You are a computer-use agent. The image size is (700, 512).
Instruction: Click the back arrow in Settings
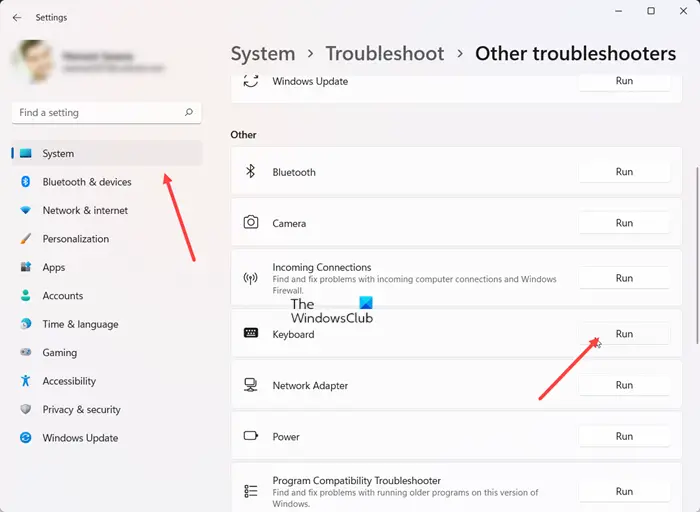17,17
